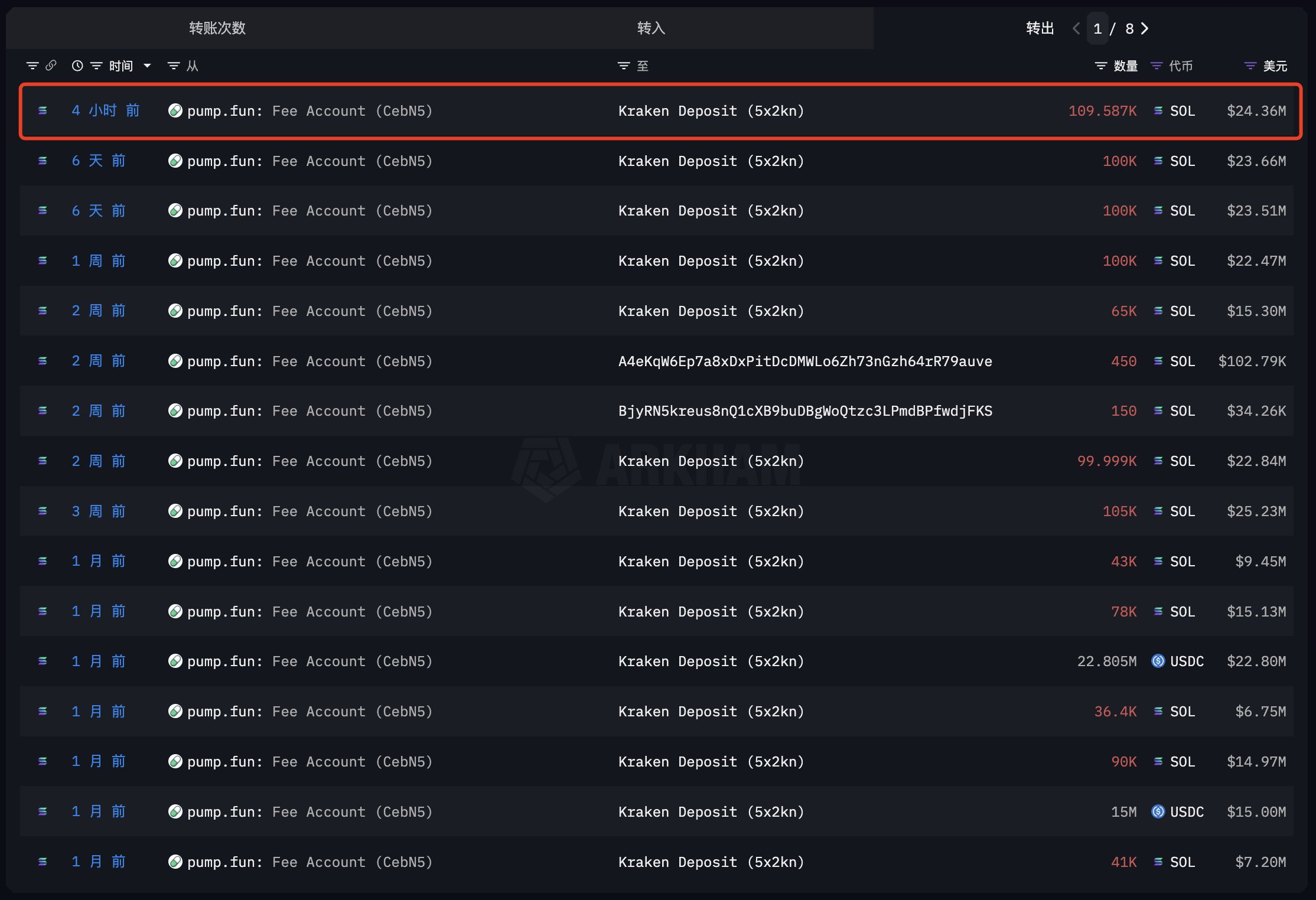Open the 3 周前 transaction time link
1316x900 pixels.
(99, 511)
